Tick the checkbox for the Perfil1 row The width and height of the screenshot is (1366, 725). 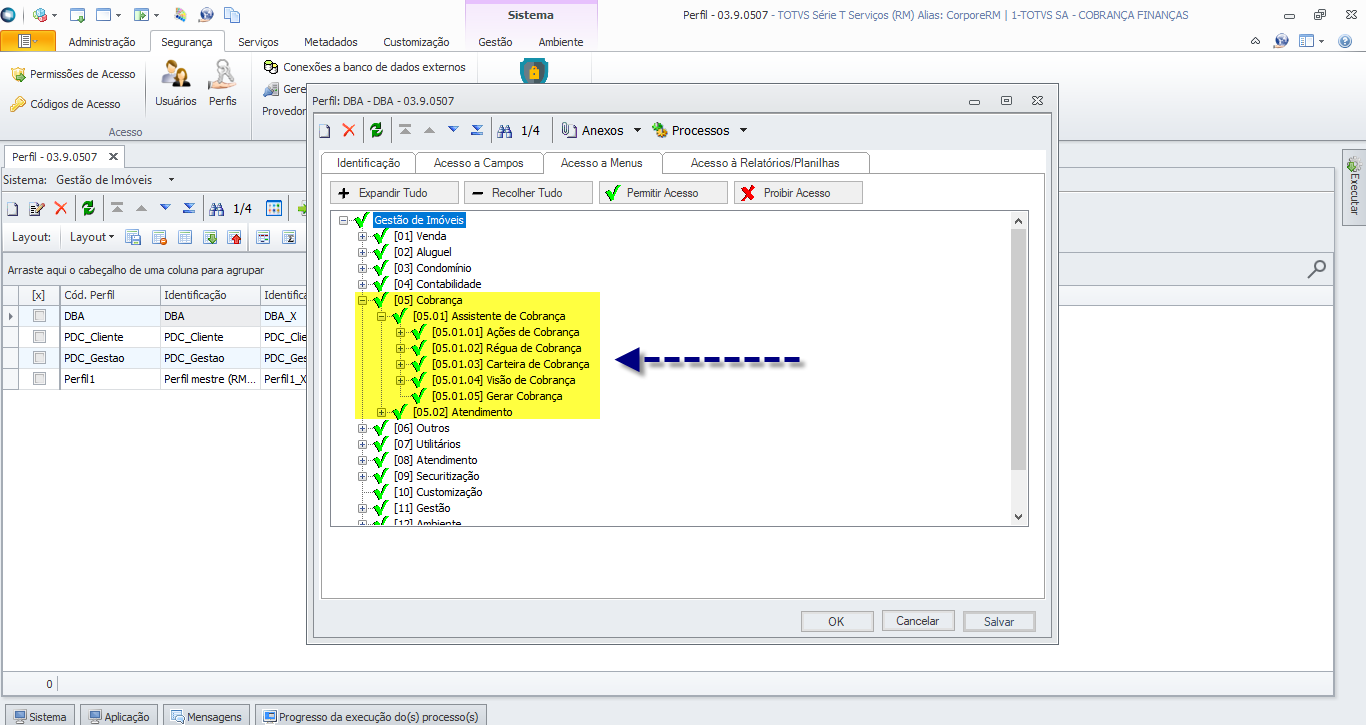tap(40, 379)
